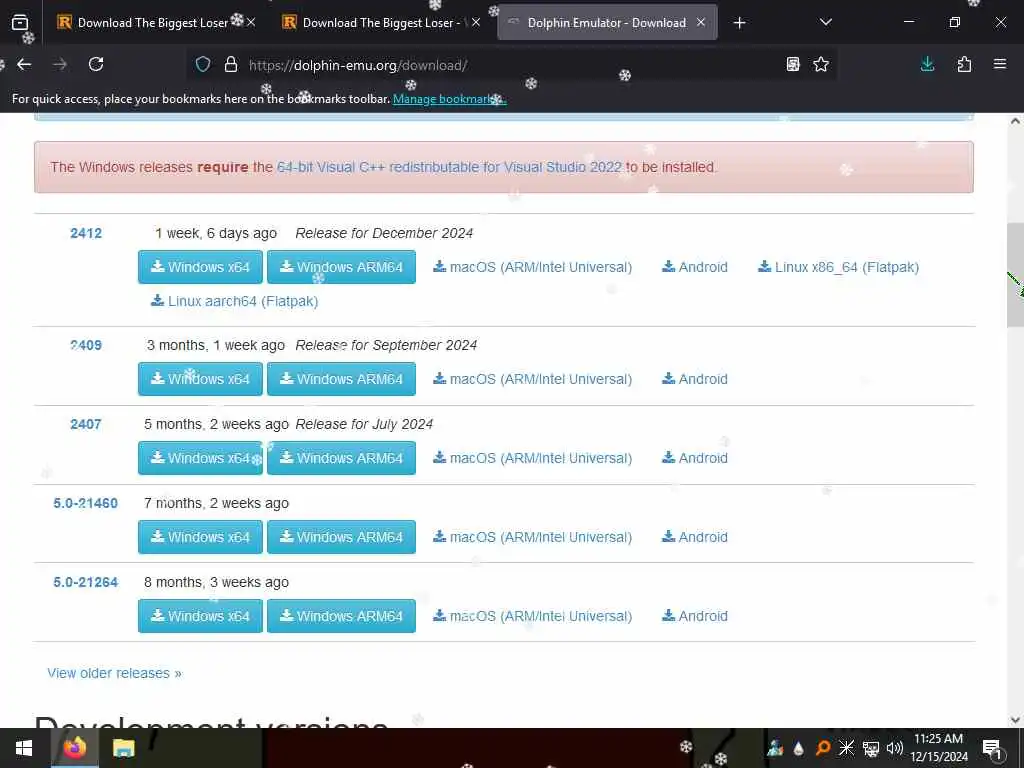1024x768 pixels.
Task: Download 2409 Android build
Action: pos(695,379)
